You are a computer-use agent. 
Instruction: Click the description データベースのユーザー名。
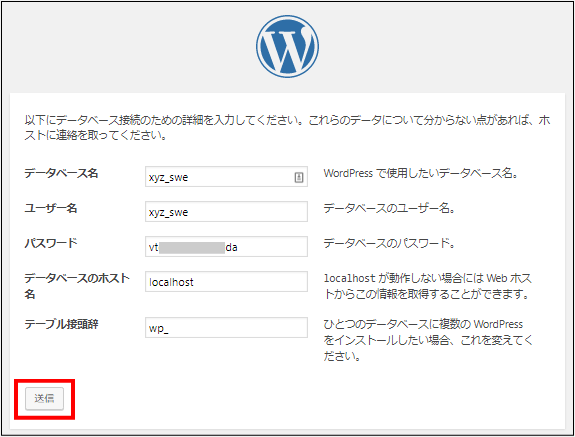pyautogui.click(x=389, y=208)
